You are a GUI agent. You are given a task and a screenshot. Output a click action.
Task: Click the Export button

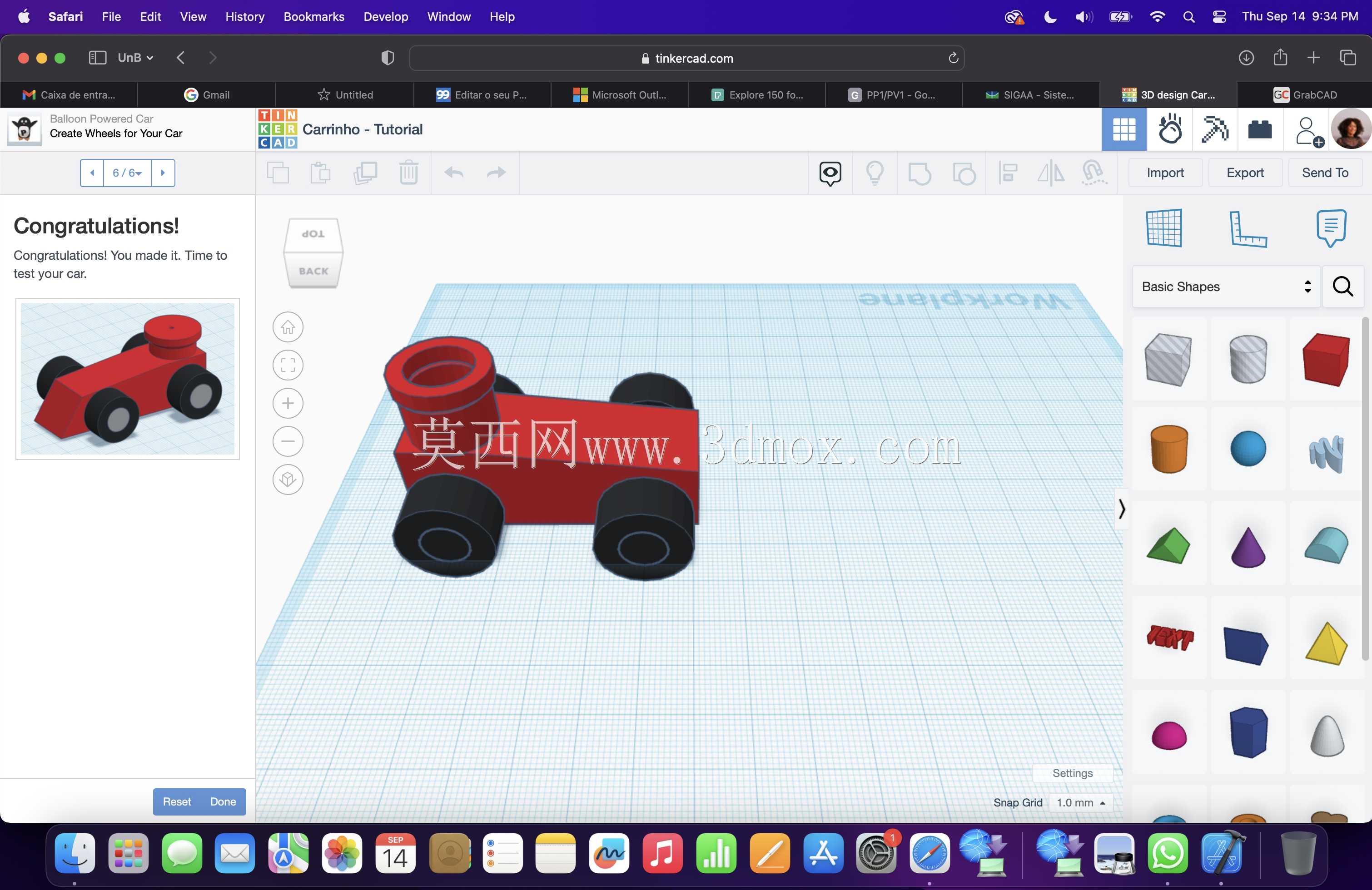[1245, 173]
